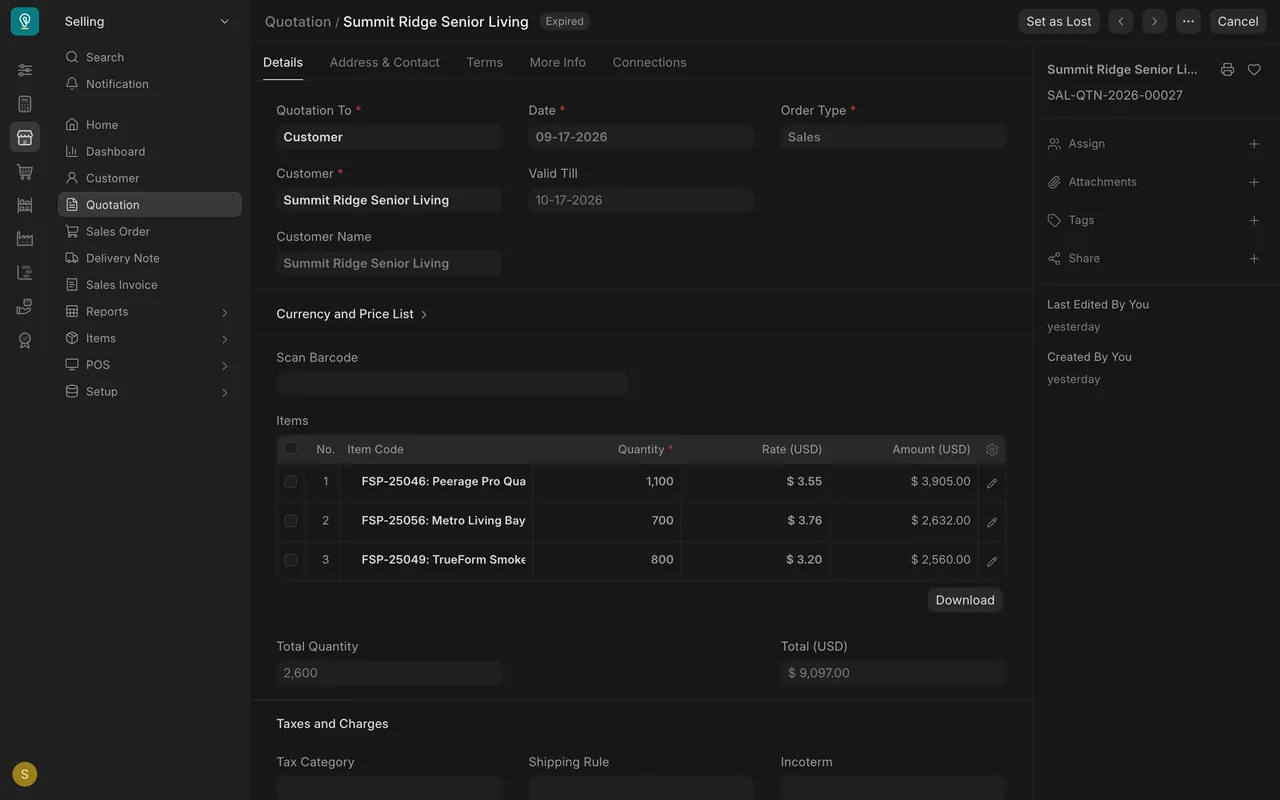The image size is (1280, 800).
Task: Click the Set as Lost button
Action: pyautogui.click(x=1059, y=21)
